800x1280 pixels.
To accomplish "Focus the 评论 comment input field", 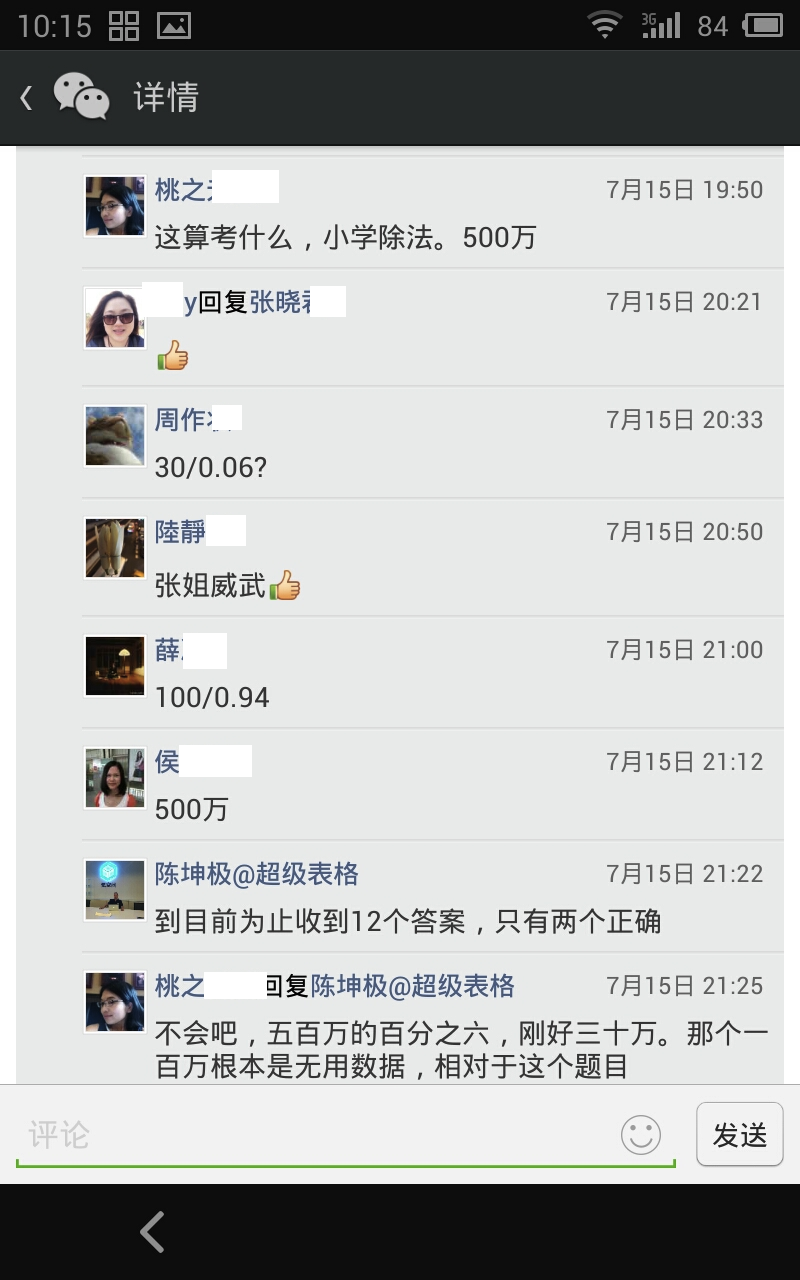I will point(318,1135).
